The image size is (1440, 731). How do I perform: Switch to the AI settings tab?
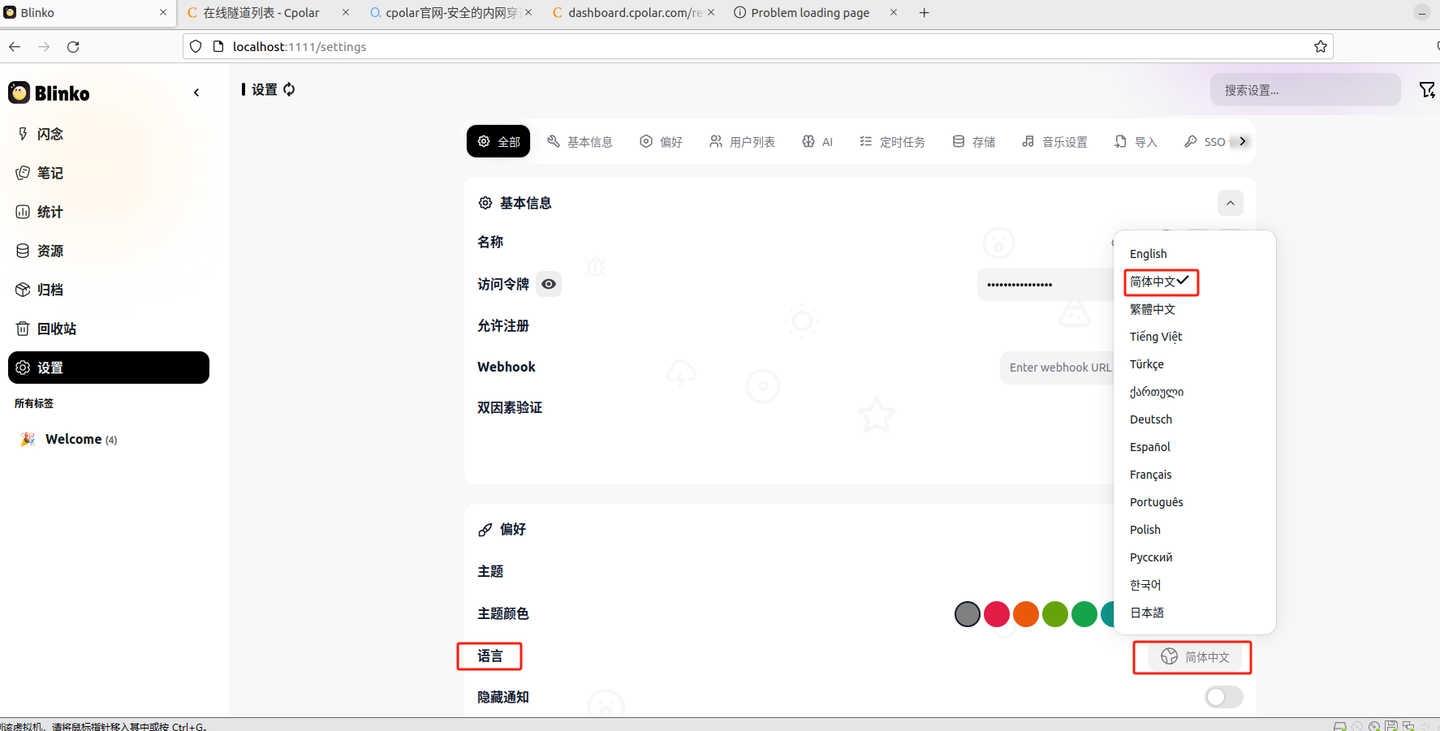click(817, 141)
